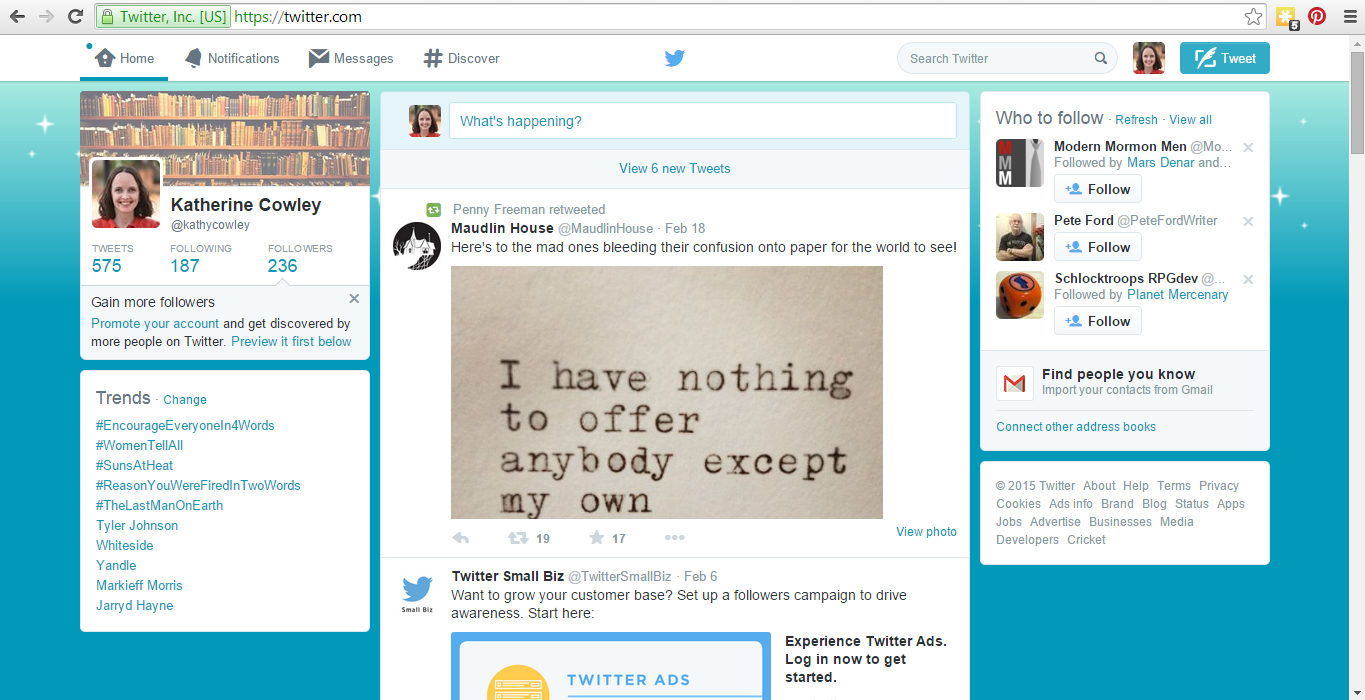Click View photo on Maudlin tweet

tap(926, 531)
